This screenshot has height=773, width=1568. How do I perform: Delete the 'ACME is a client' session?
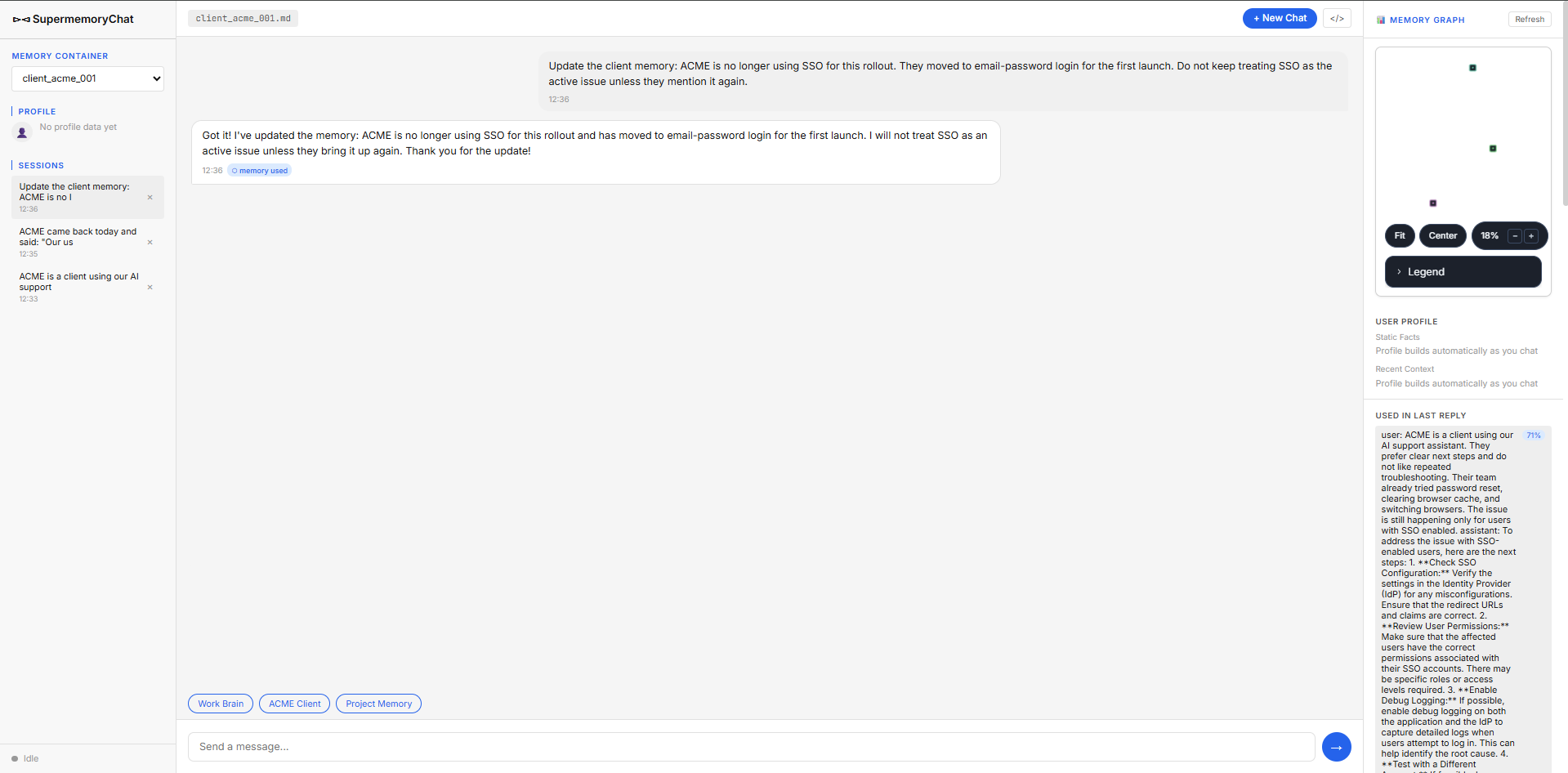150,288
